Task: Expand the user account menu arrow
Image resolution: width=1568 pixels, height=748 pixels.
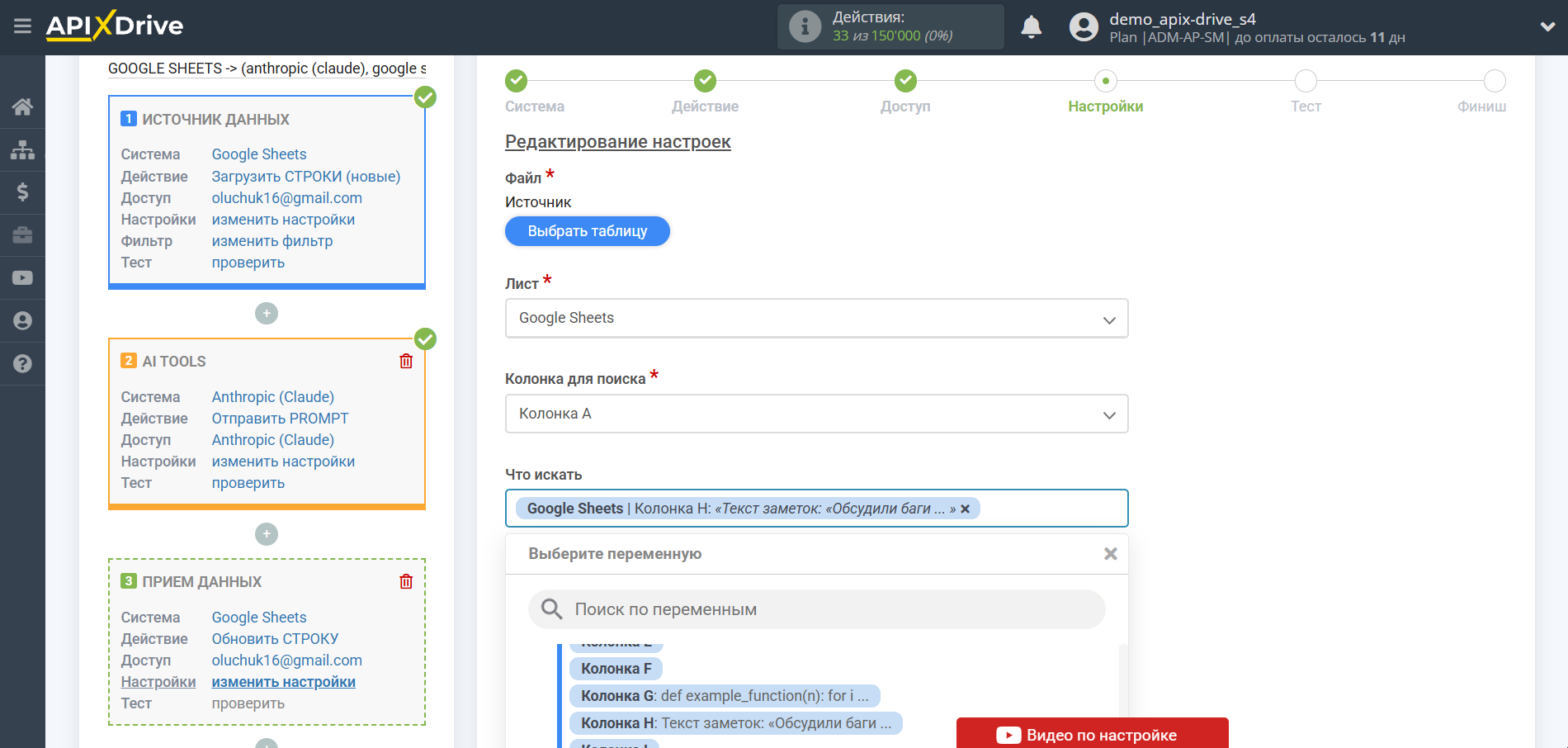Action: point(1547,26)
